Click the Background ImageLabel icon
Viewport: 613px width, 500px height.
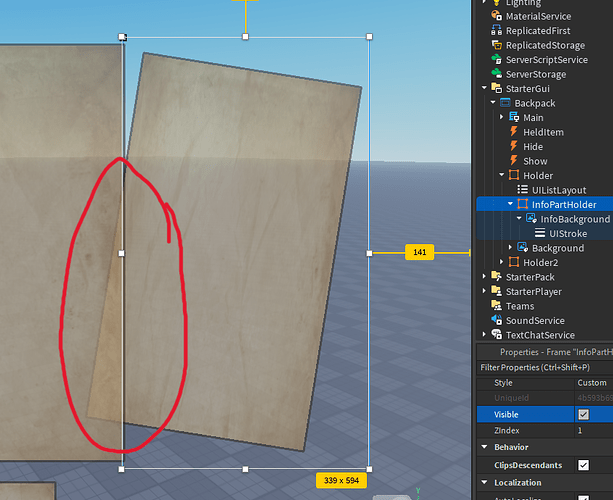tap(522, 247)
